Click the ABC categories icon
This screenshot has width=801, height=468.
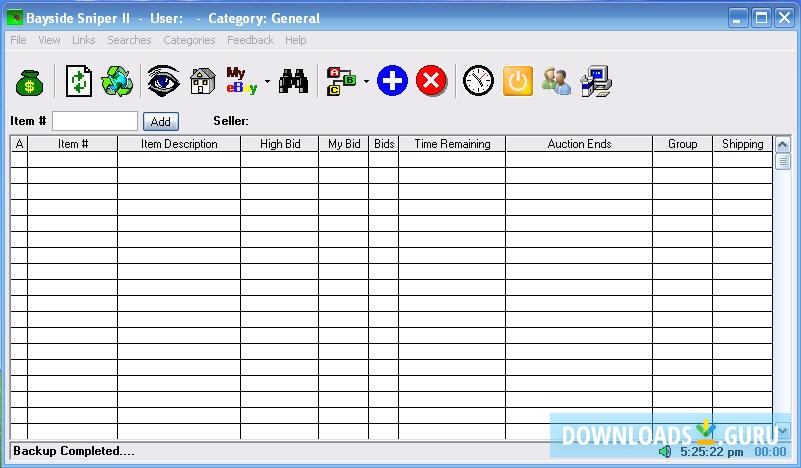coord(341,81)
